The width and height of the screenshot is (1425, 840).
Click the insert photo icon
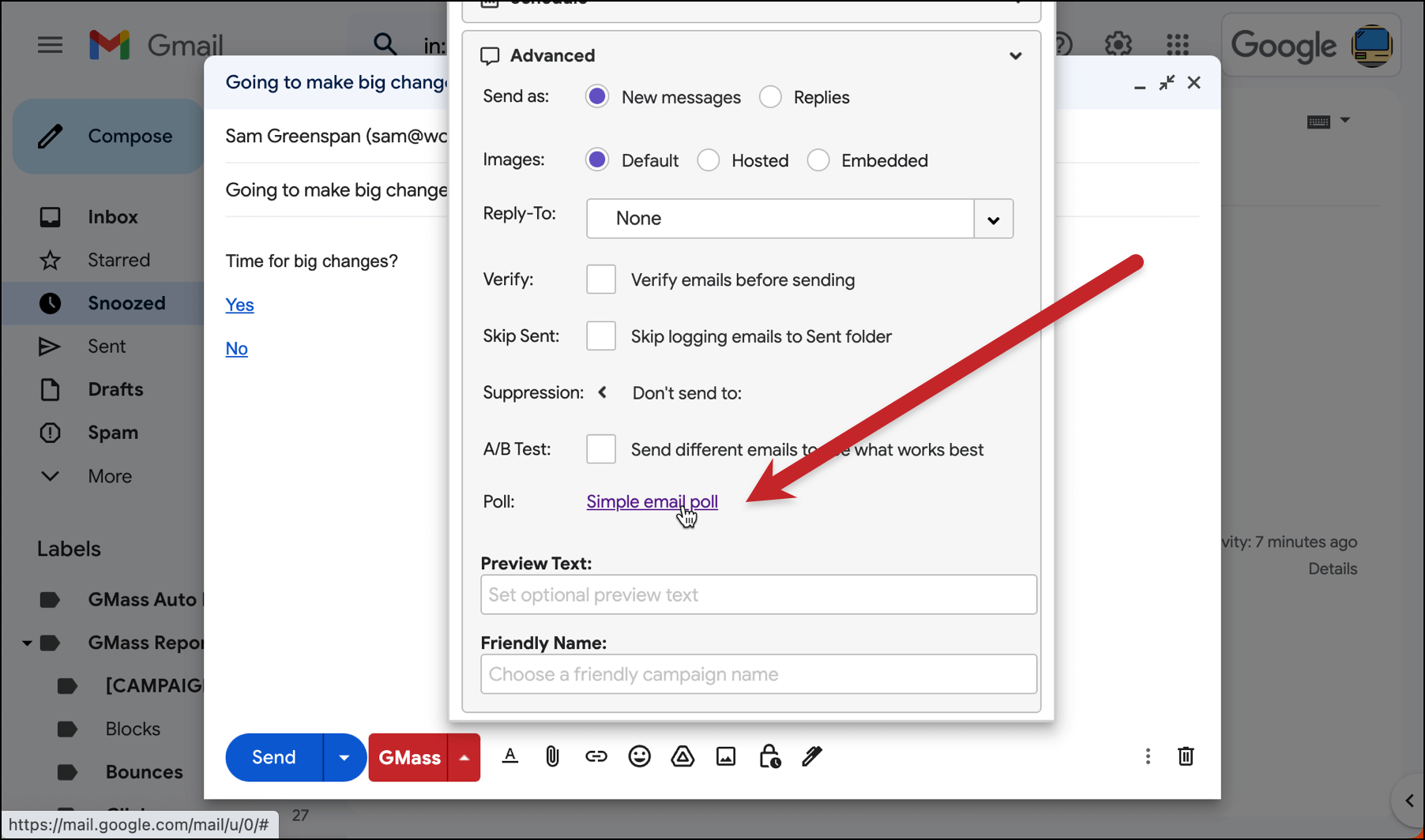726,756
